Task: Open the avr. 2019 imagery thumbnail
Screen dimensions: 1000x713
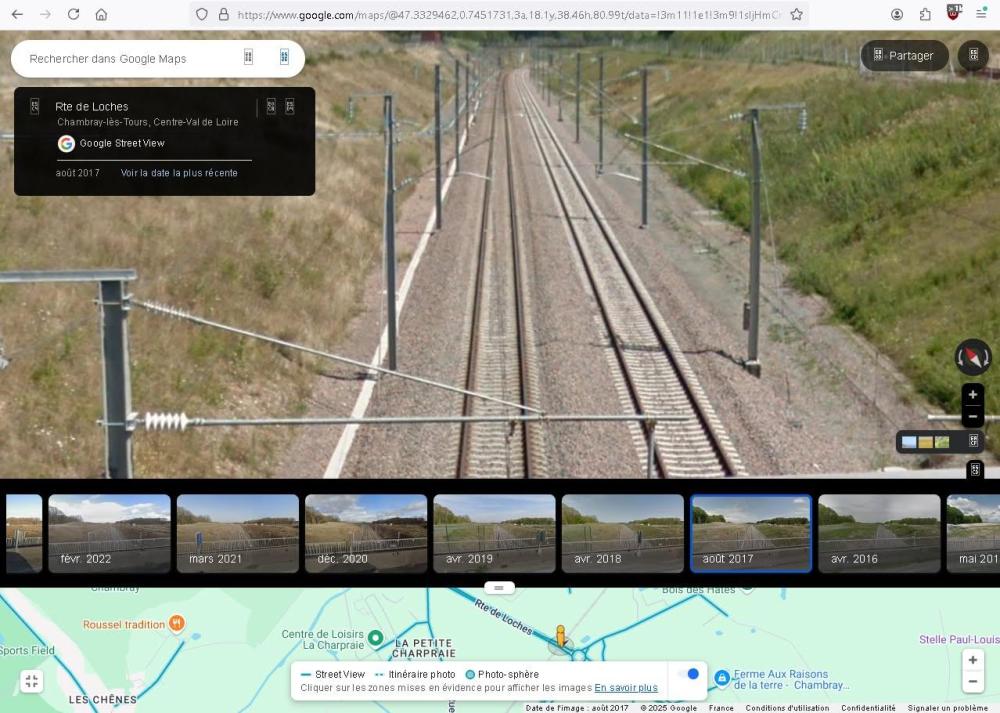Action: click(x=494, y=533)
